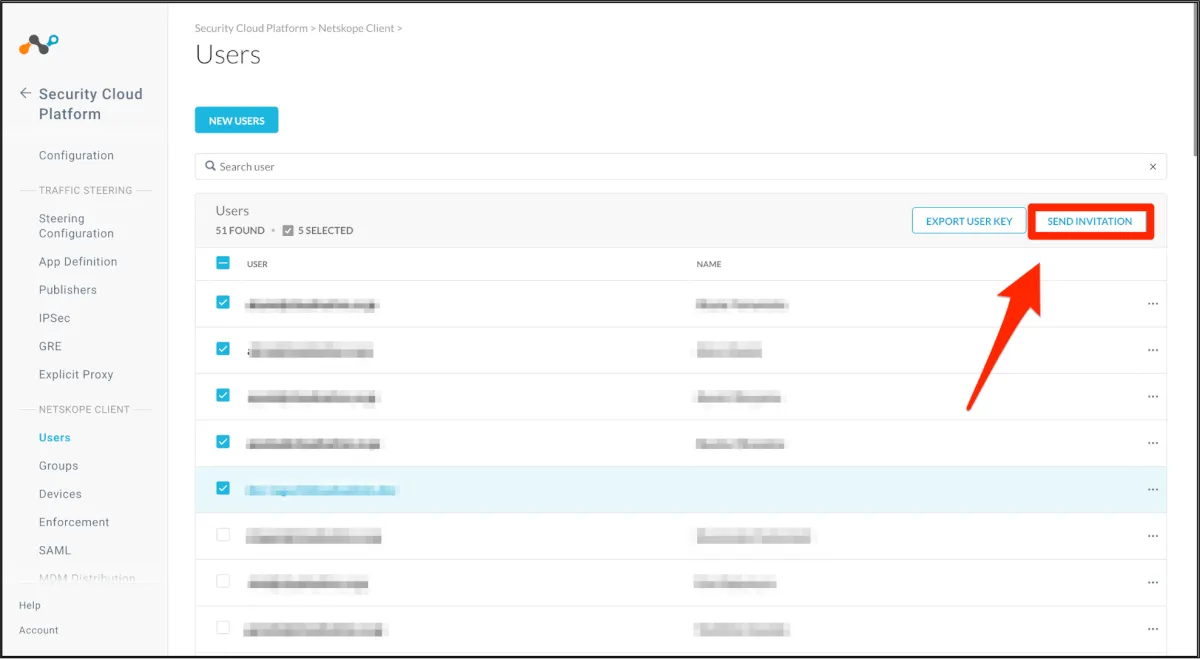Open the ellipsis menu on the third user row
Screen dimensions: 1200x659
(1153, 397)
